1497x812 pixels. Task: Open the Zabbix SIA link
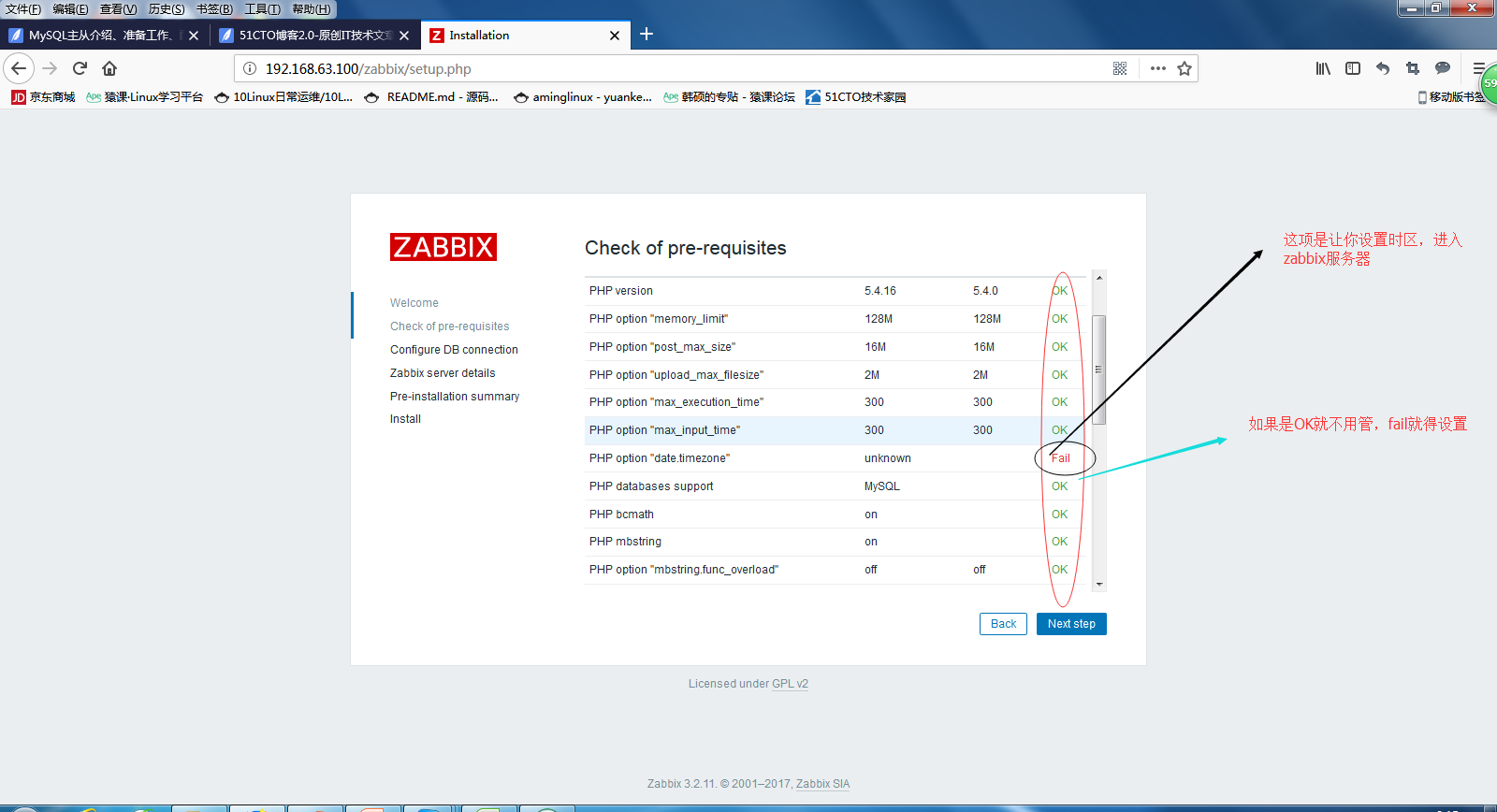pos(822,784)
